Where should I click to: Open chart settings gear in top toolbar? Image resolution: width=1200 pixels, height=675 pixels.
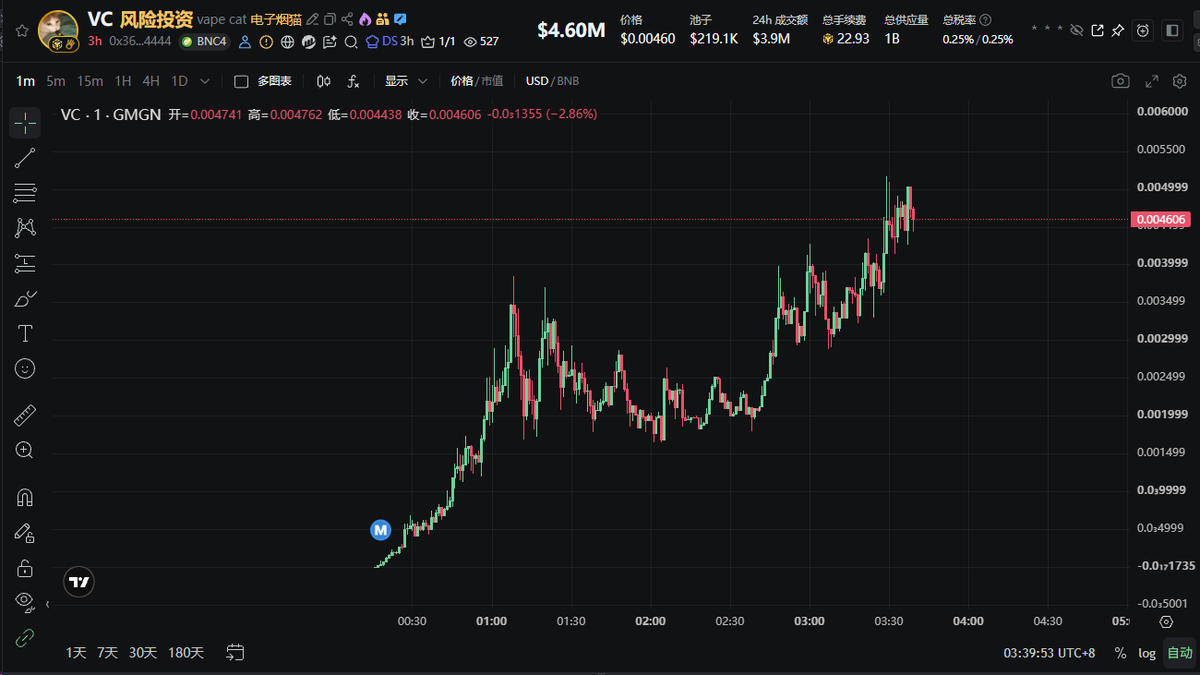pos(1181,81)
